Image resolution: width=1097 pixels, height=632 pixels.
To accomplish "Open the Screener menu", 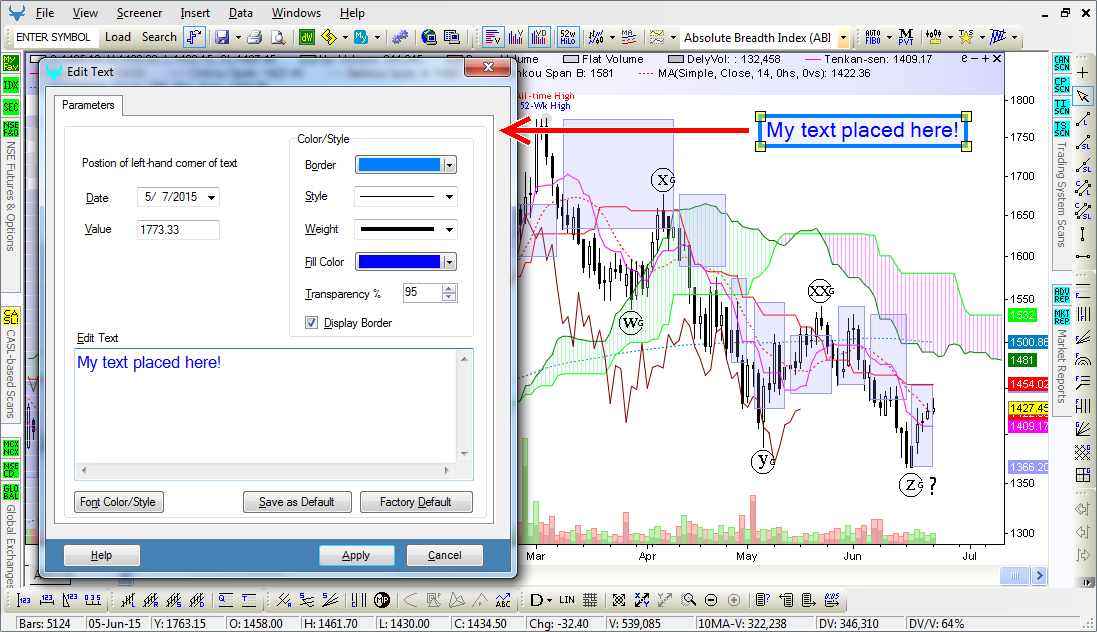I will click(x=139, y=13).
